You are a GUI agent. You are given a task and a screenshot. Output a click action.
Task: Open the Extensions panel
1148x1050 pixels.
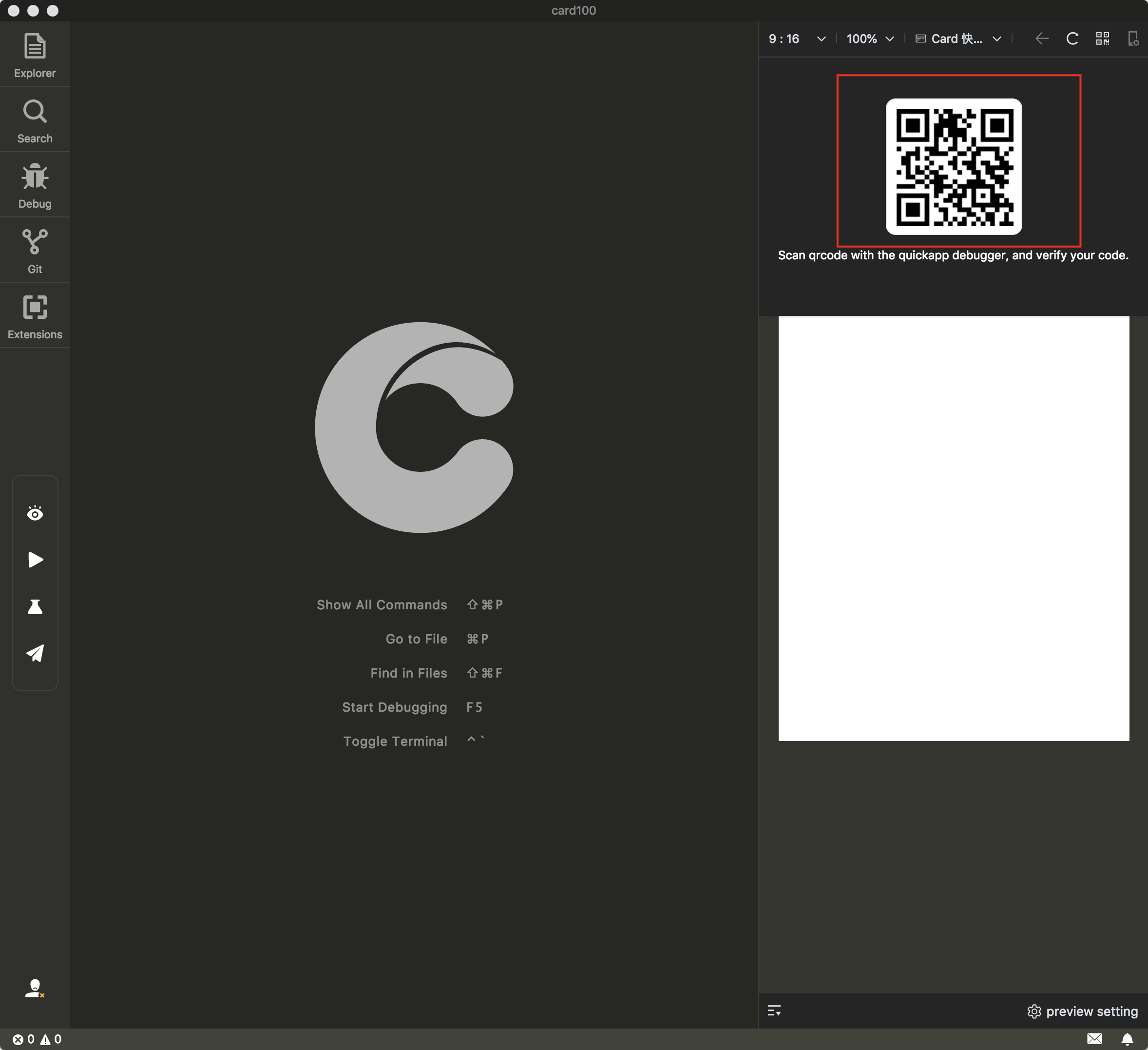[35, 316]
